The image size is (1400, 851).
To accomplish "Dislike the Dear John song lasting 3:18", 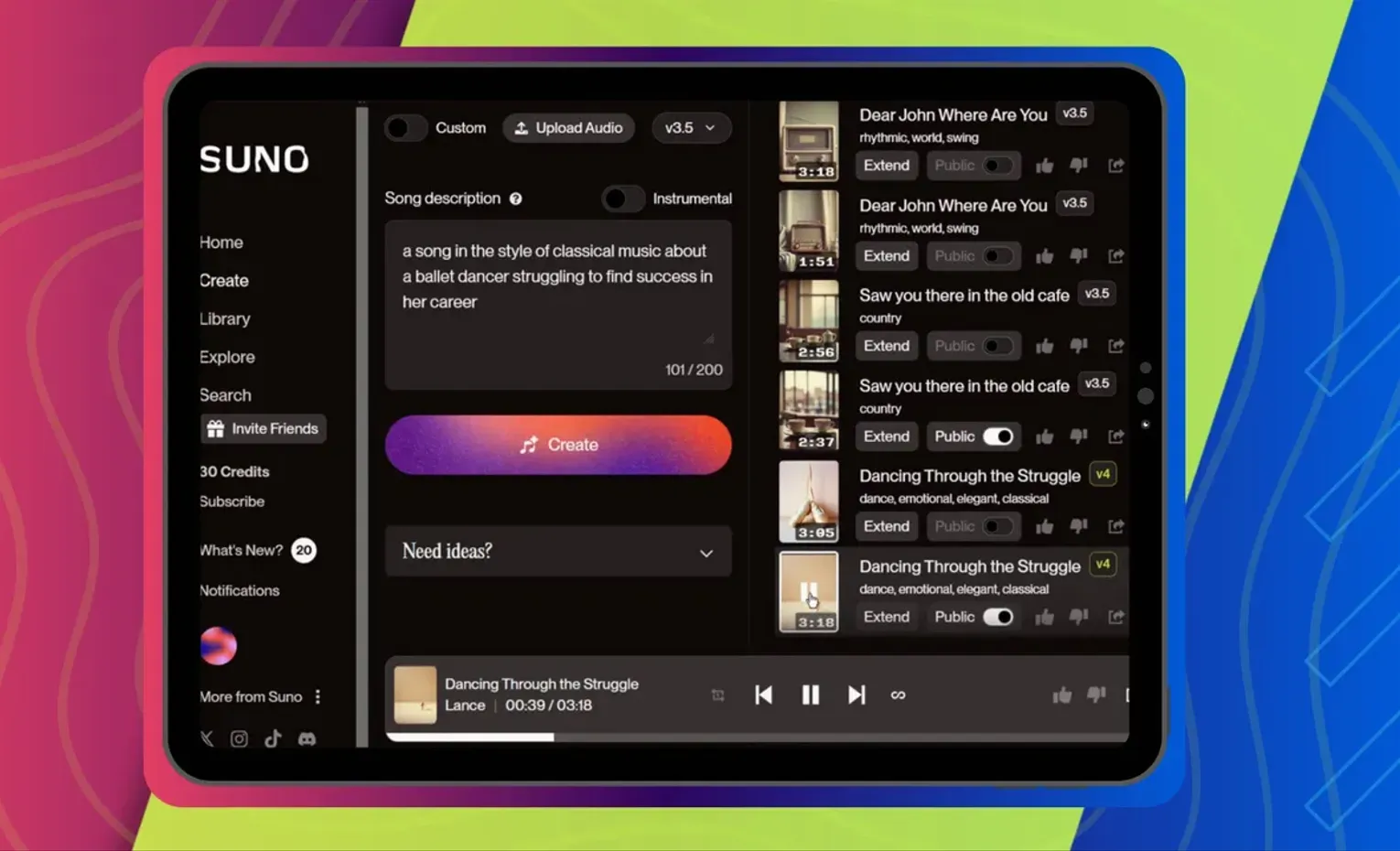I will (1079, 166).
